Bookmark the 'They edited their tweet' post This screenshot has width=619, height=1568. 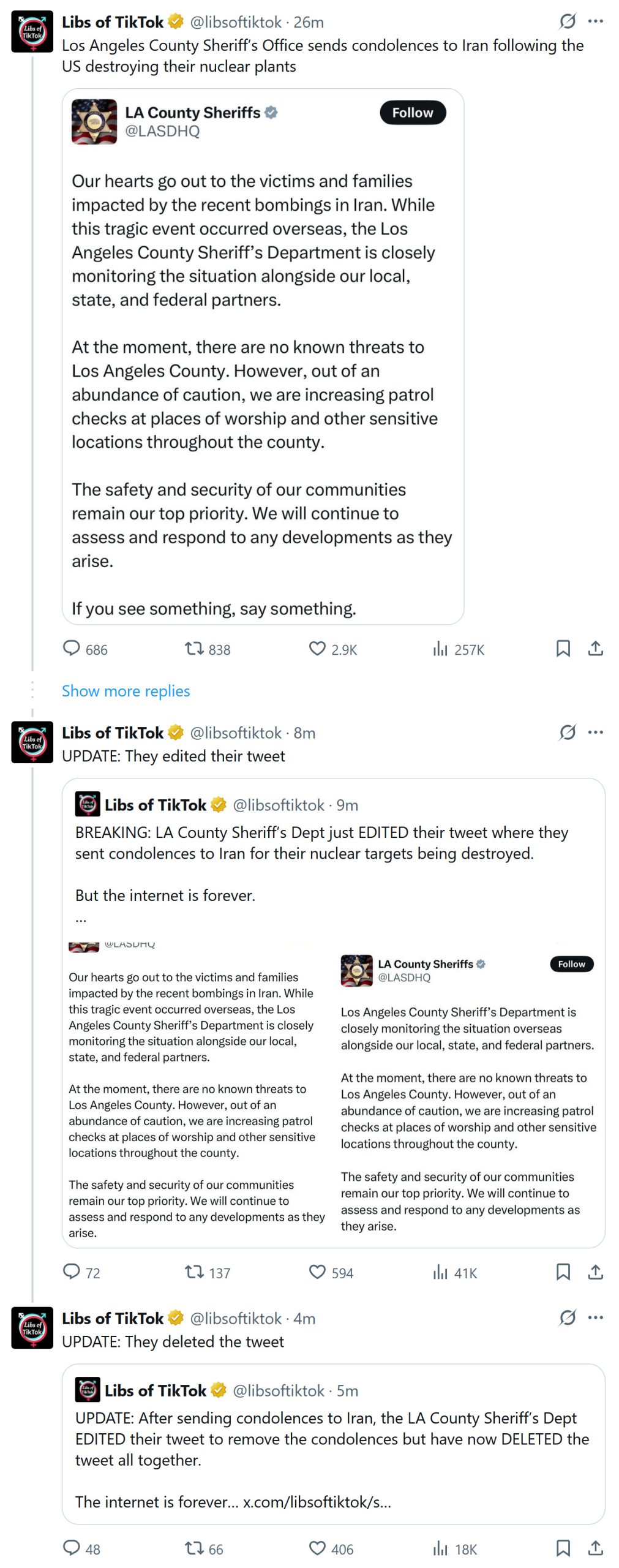point(563,1272)
